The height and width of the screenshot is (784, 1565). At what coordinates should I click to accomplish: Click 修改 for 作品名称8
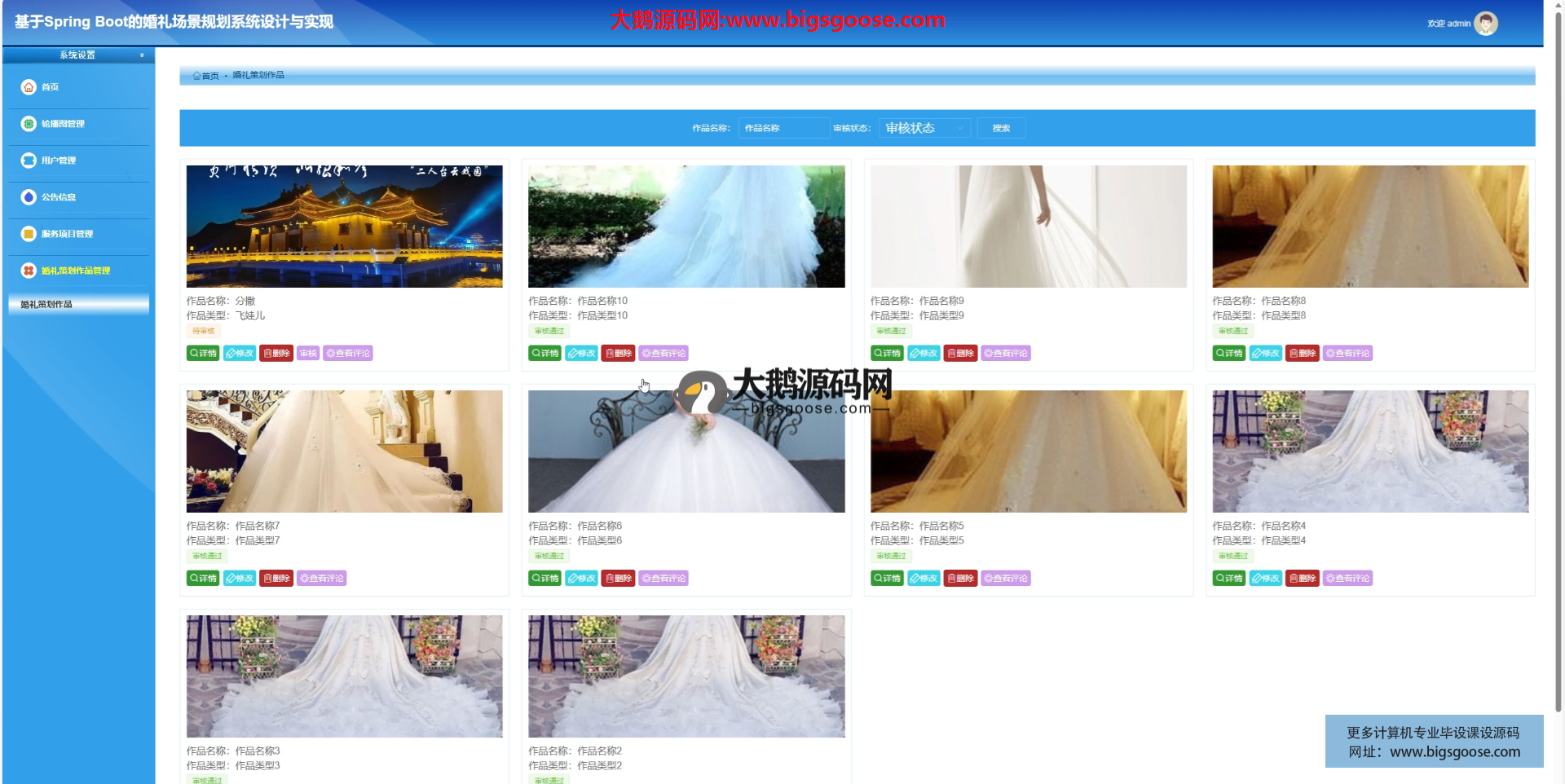click(1265, 354)
